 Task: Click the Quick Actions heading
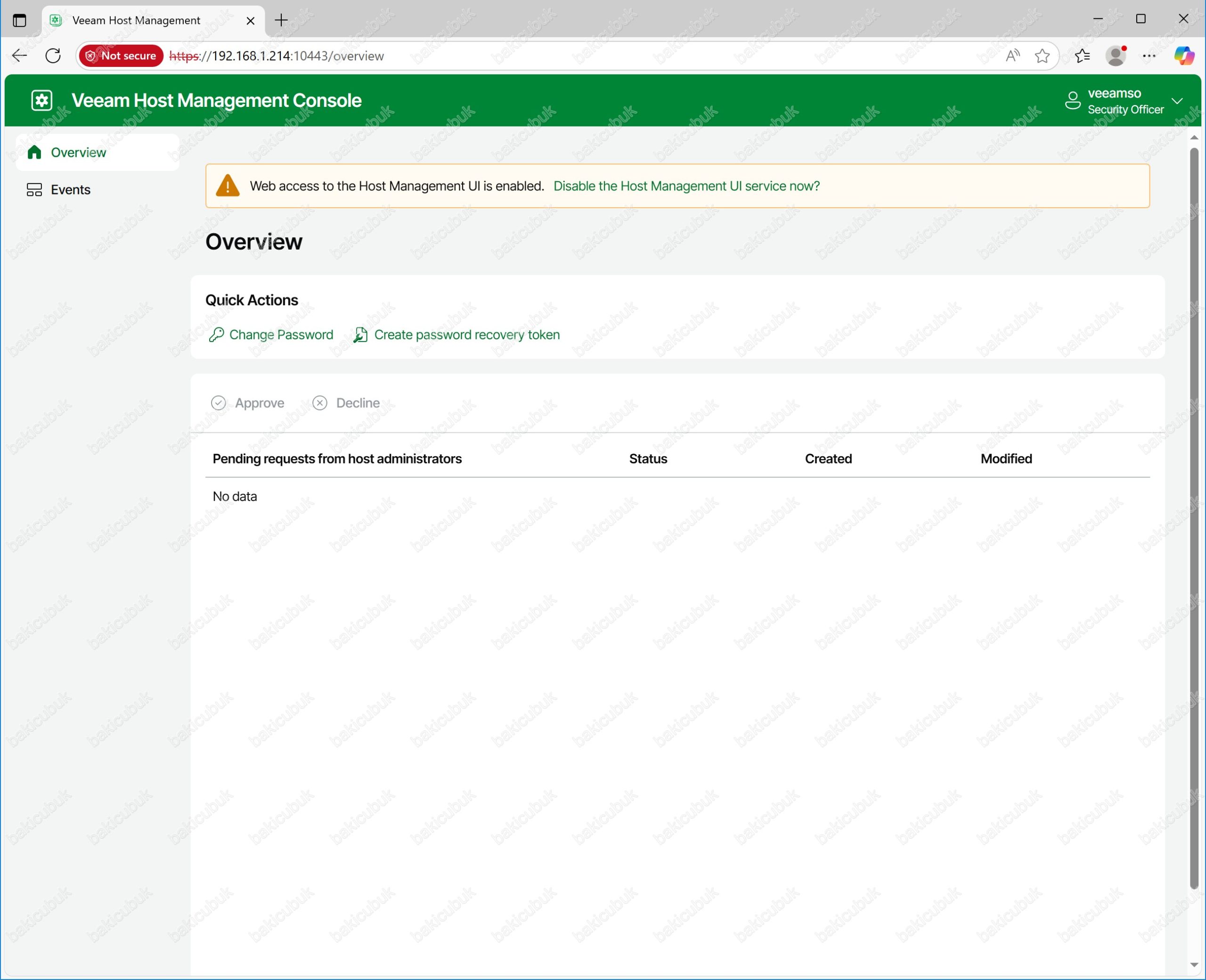[252, 300]
